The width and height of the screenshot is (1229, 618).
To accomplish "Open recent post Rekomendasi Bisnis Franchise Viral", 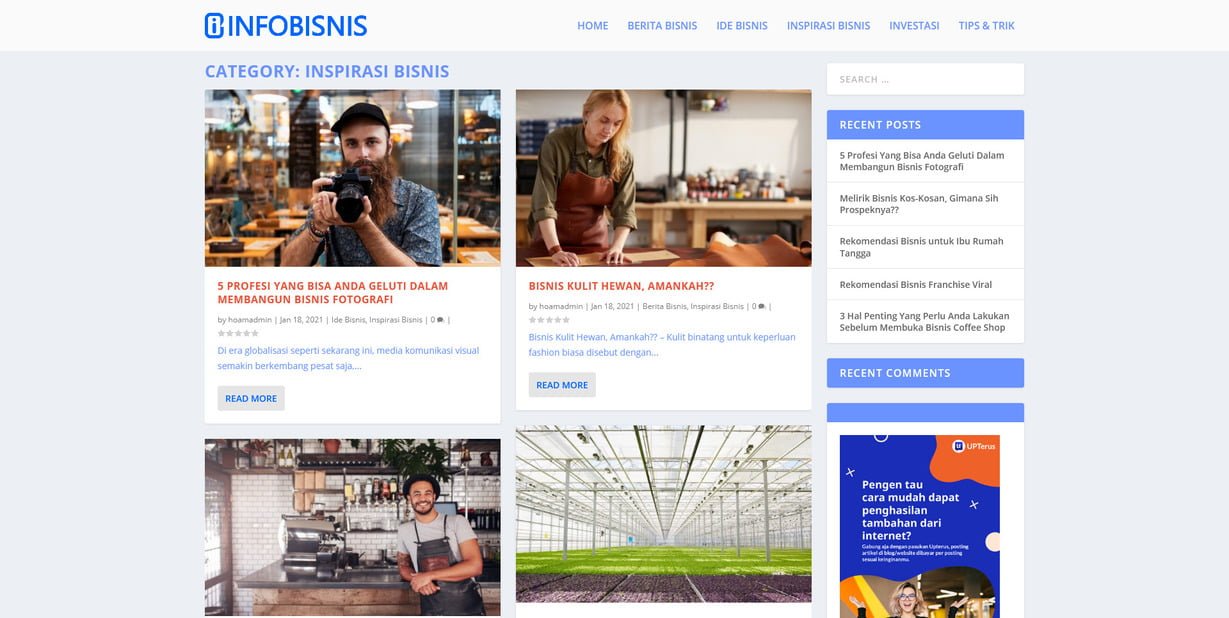I will coord(916,284).
